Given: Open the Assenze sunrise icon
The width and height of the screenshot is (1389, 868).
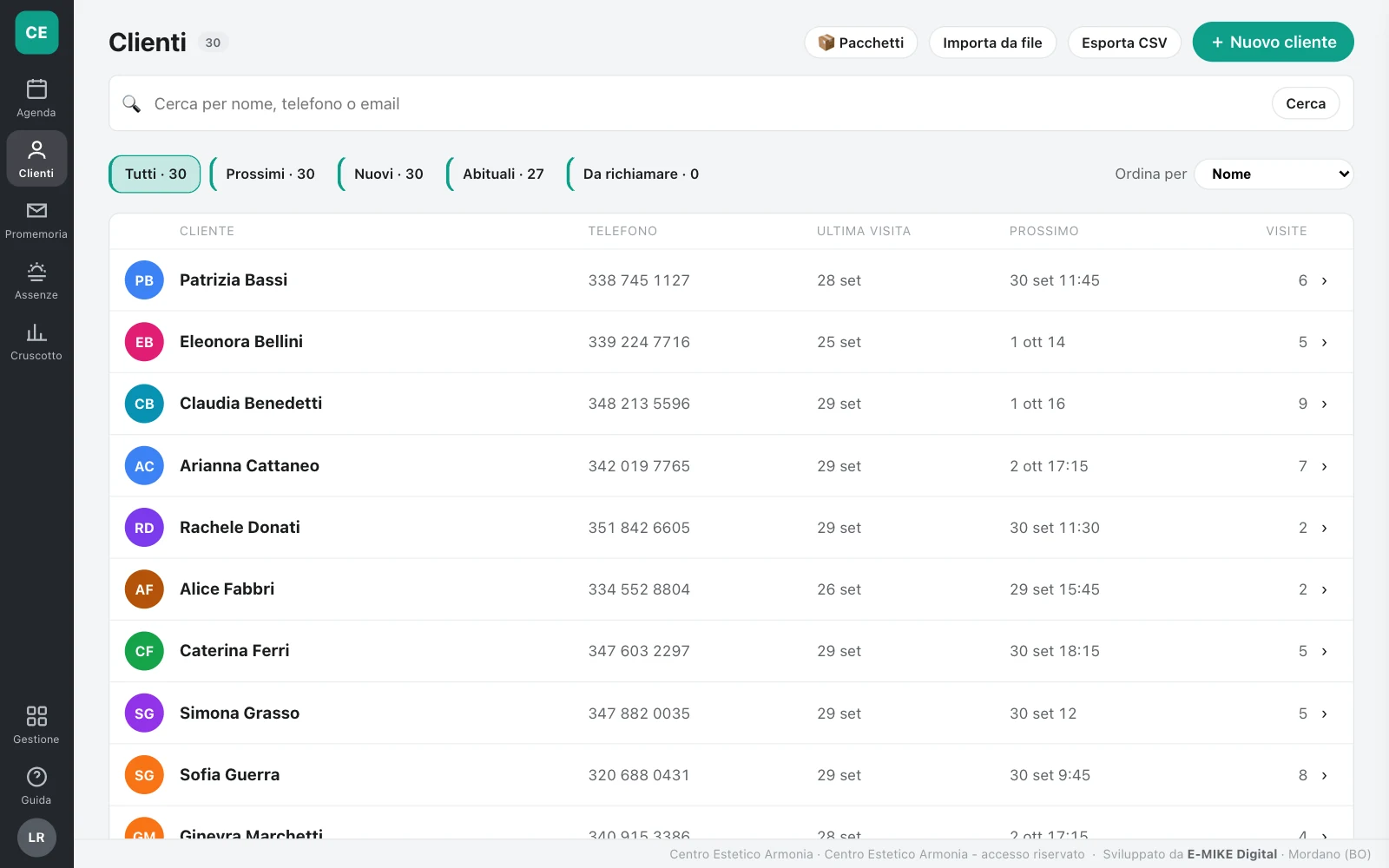Looking at the screenshot, I should 36,272.
